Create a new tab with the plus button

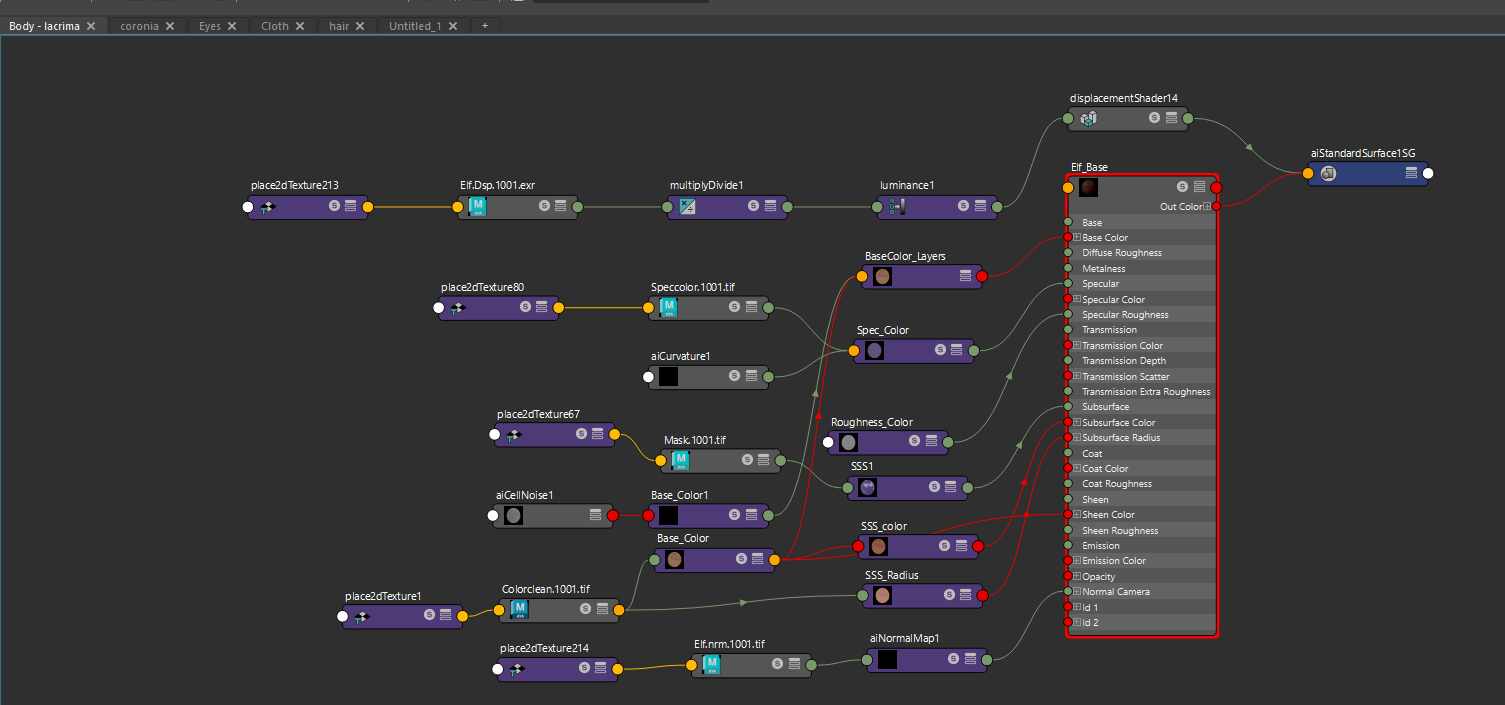click(x=484, y=26)
